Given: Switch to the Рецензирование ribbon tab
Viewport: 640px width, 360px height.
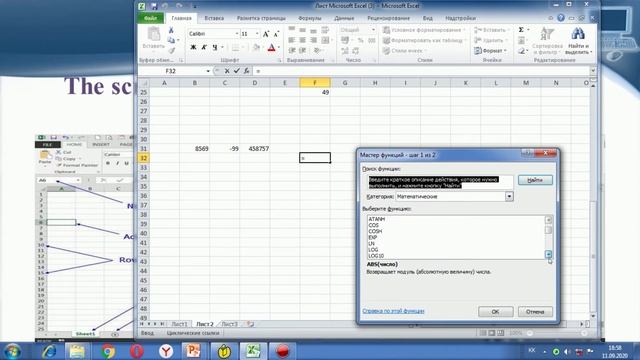Looking at the screenshot, I should [x=388, y=18].
